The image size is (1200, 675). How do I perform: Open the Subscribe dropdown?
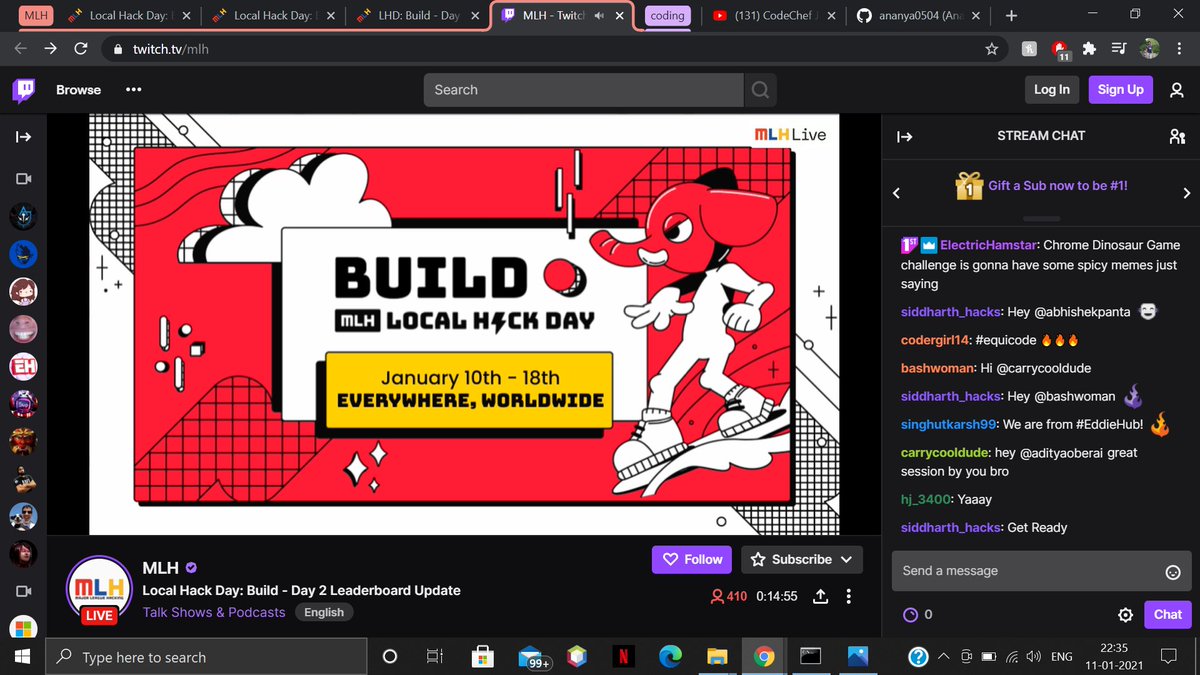(802, 560)
